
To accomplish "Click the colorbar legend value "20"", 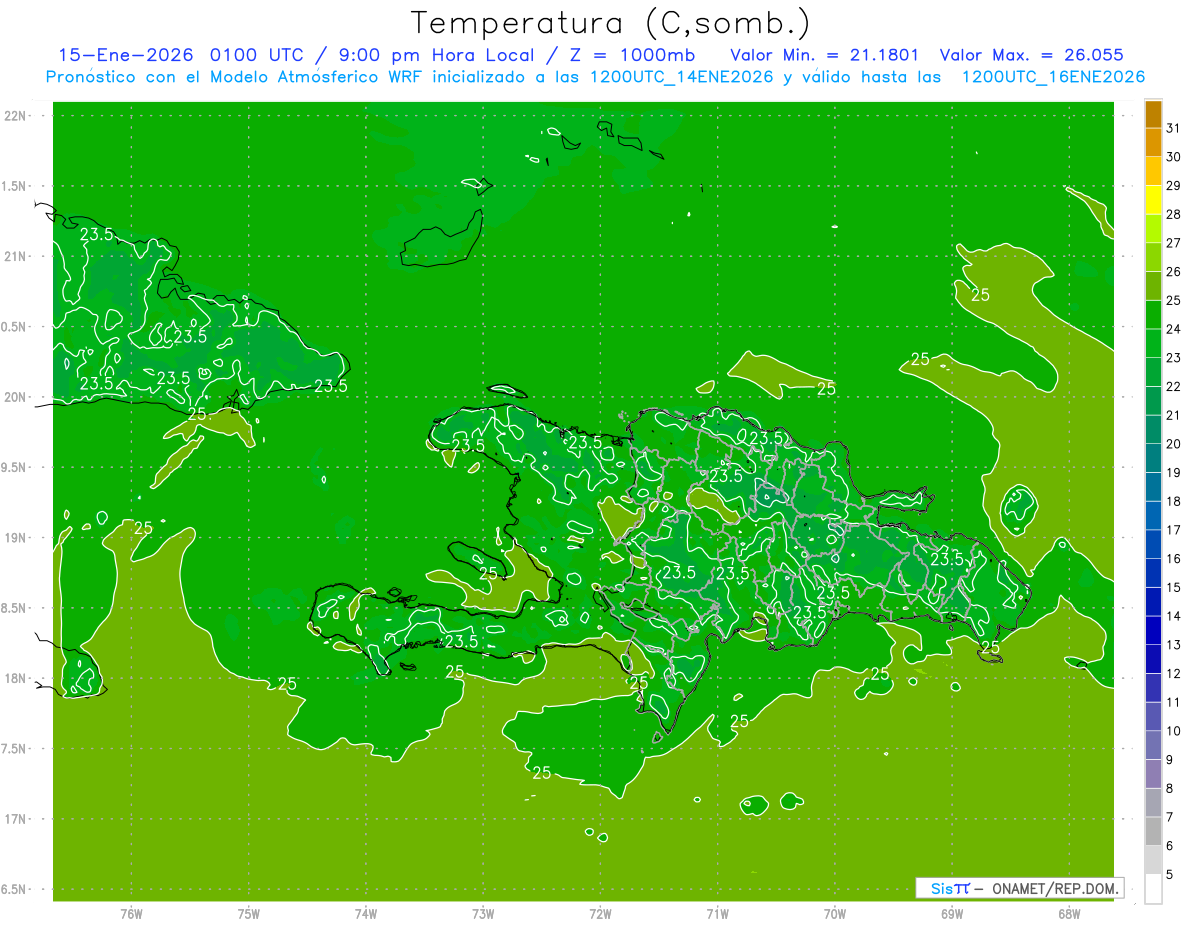I will coord(1173,444).
